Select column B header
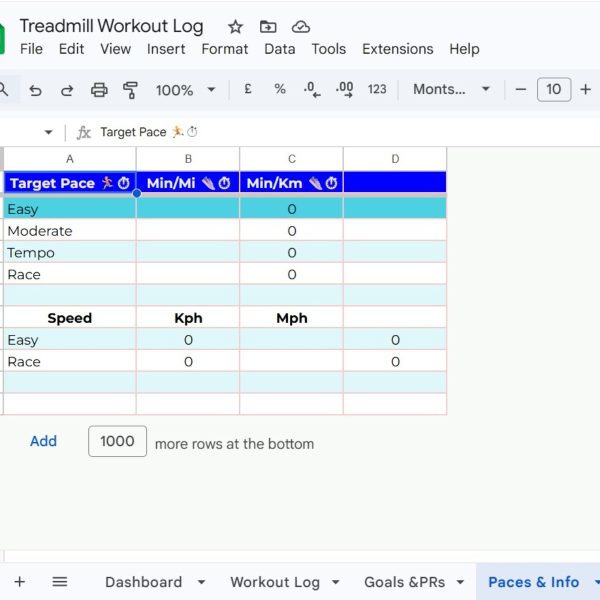Viewport: 600px width, 600px height. (188, 158)
